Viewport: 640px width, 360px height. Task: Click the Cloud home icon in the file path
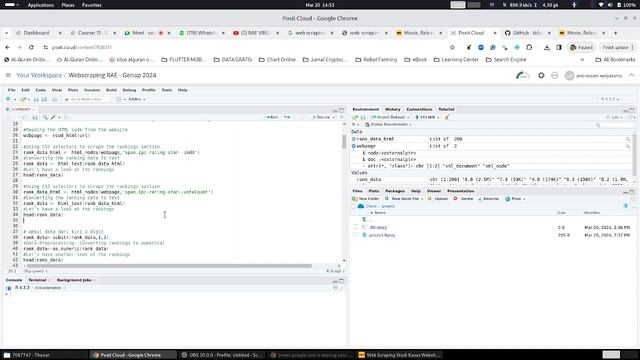pos(361,206)
